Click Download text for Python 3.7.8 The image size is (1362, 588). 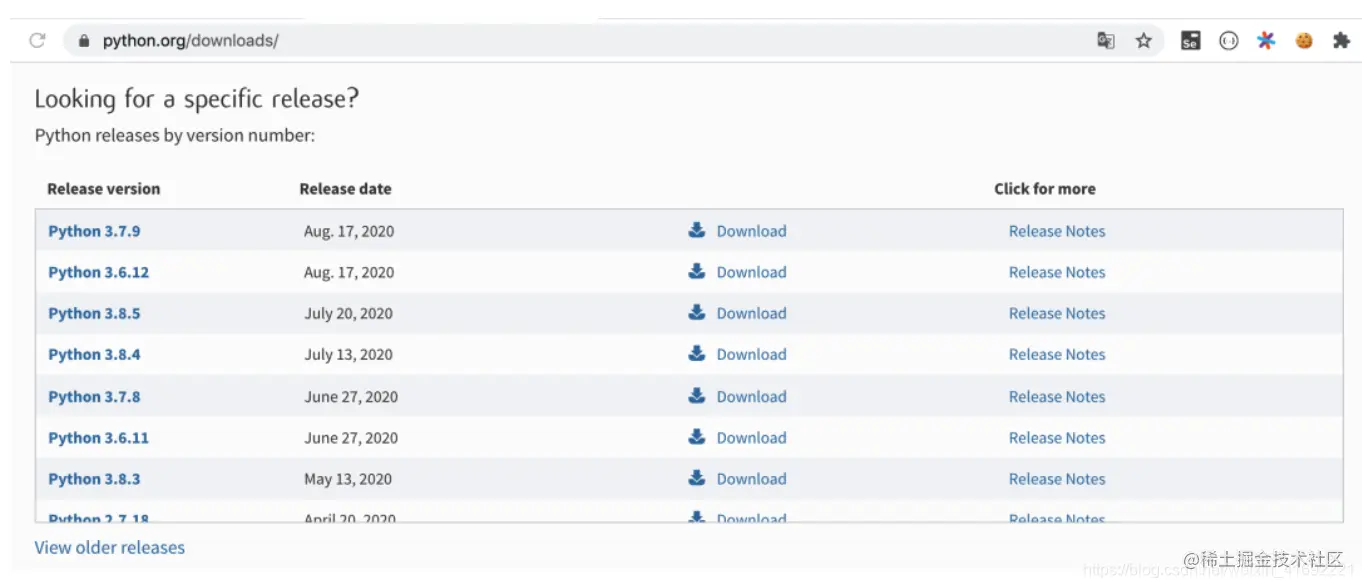751,397
